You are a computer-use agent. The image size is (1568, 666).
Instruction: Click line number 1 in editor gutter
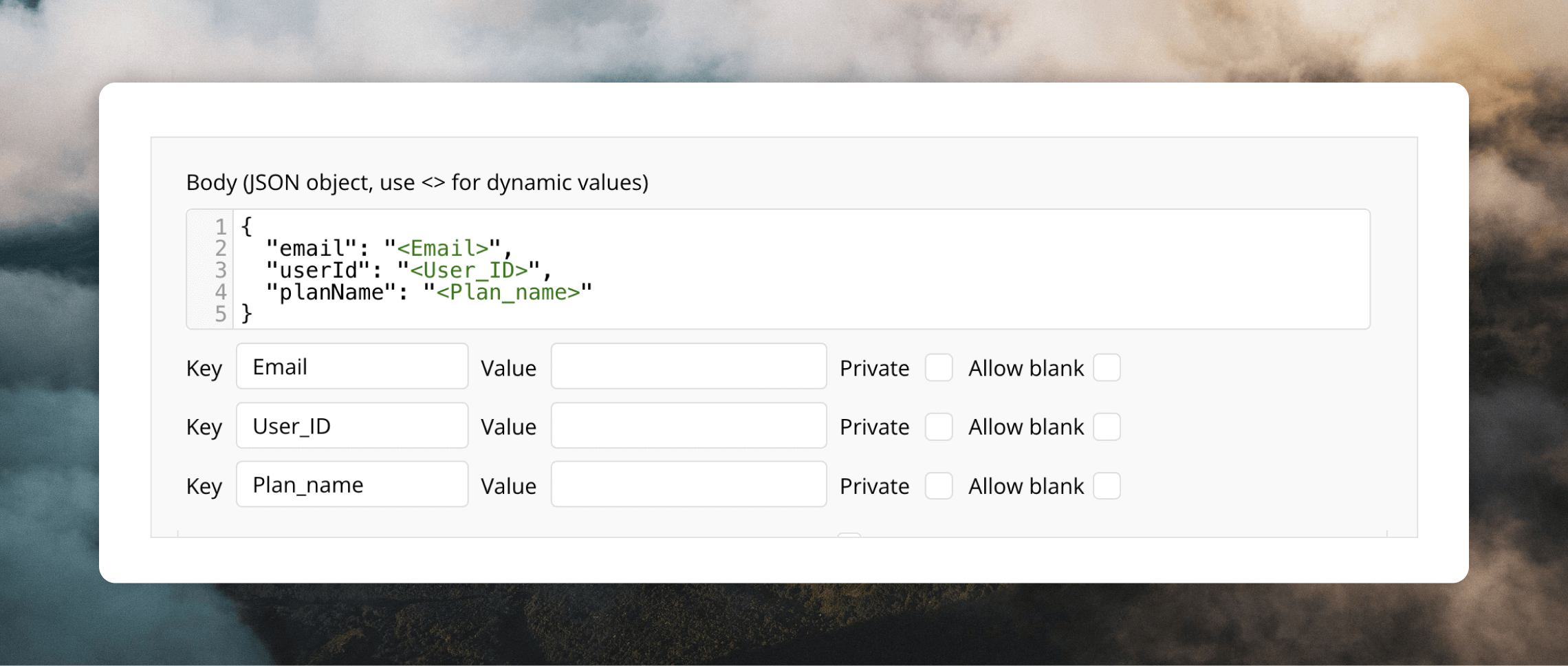[x=221, y=226]
